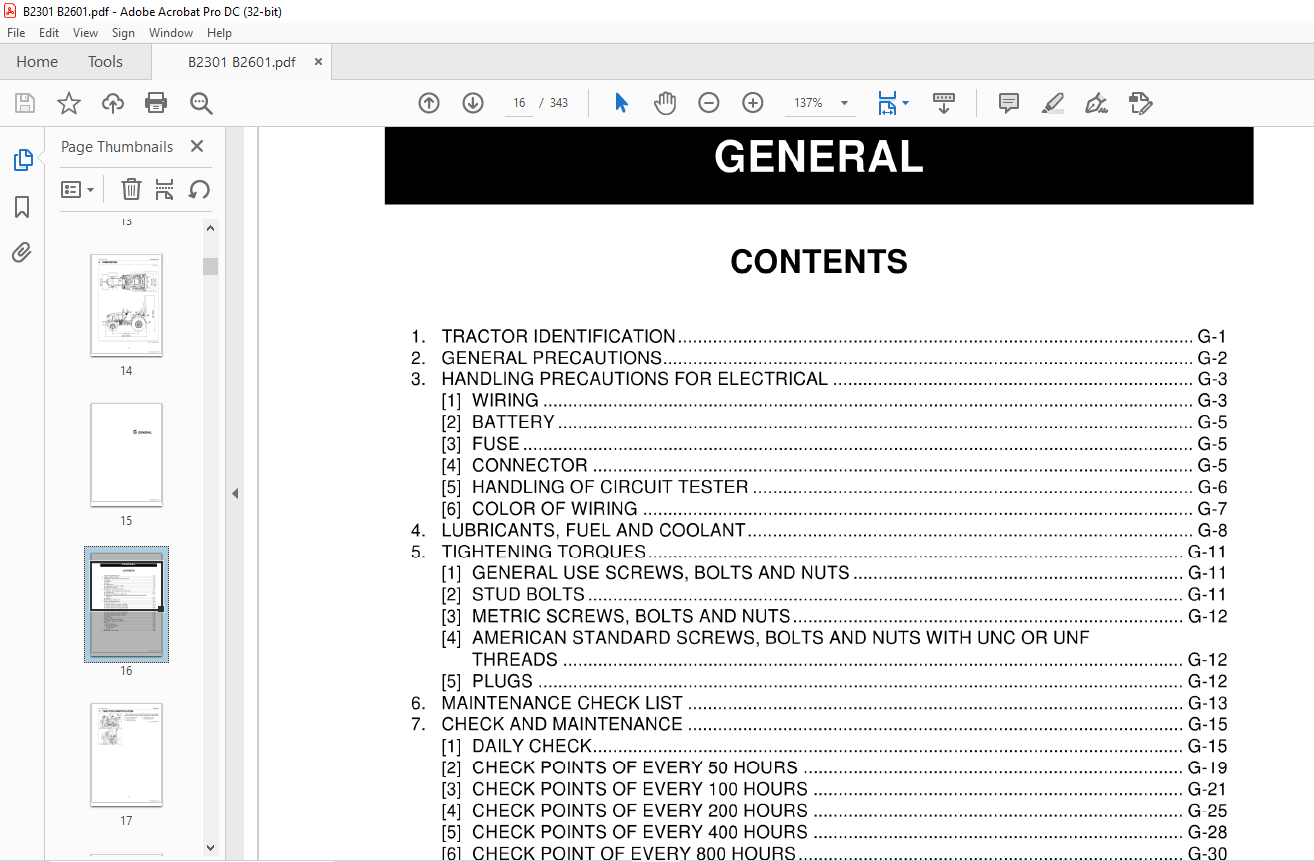
Task: Print the document using the printer icon
Action: coord(156,103)
